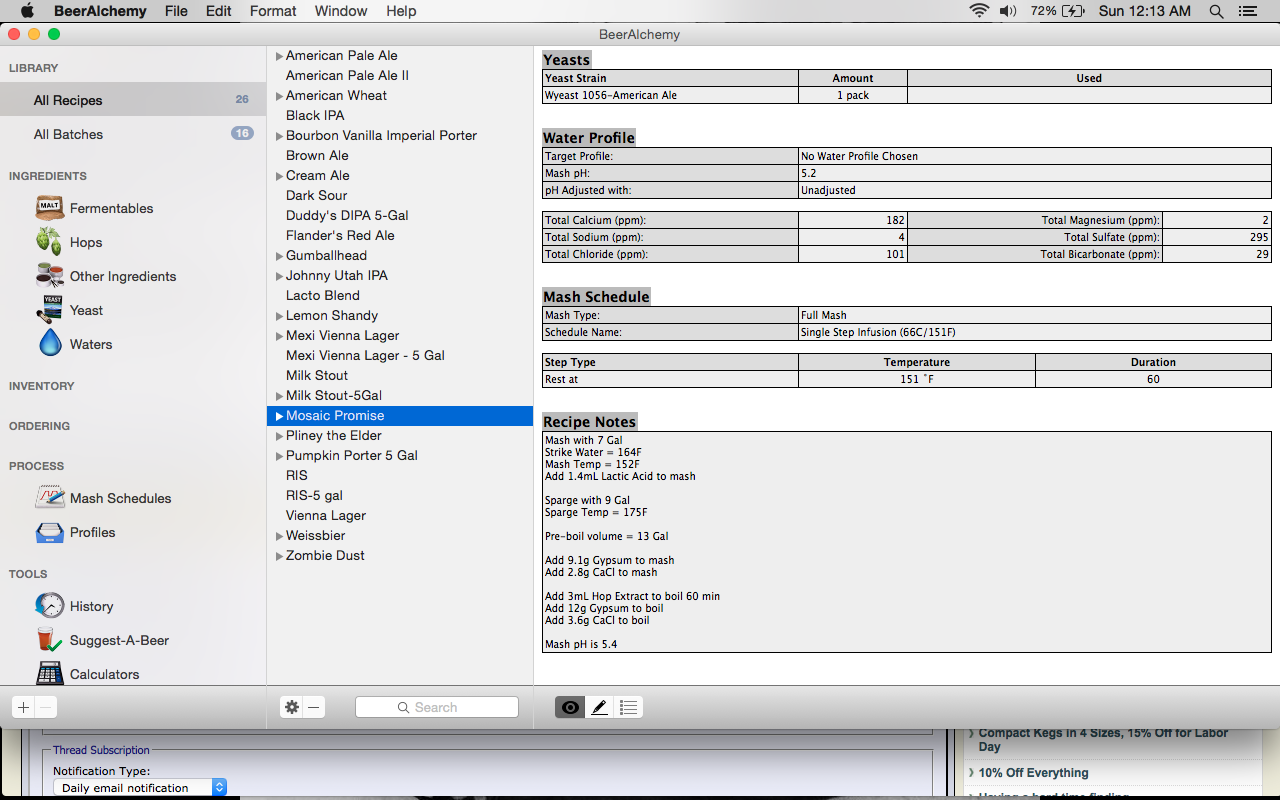Expand the Bourbon Vanilla Imperial Porter recipe
The width and height of the screenshot is (1280, 800).
[279, 136]
